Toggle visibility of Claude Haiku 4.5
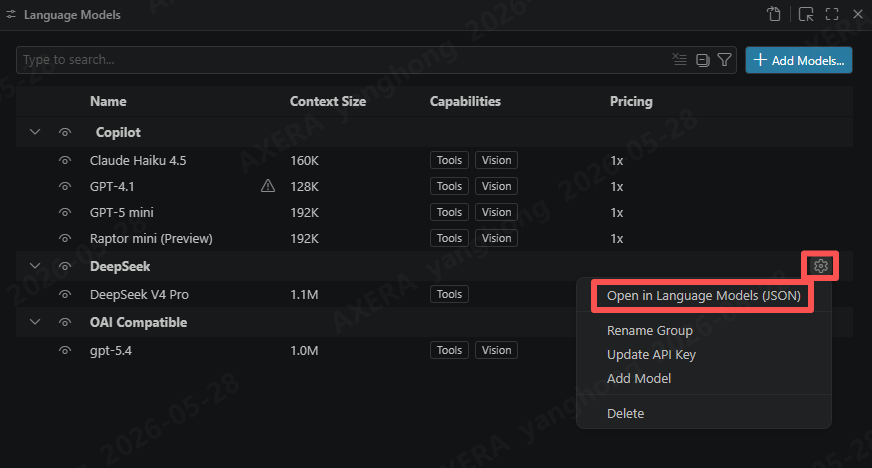872x468 pixels. pos(65,161)
